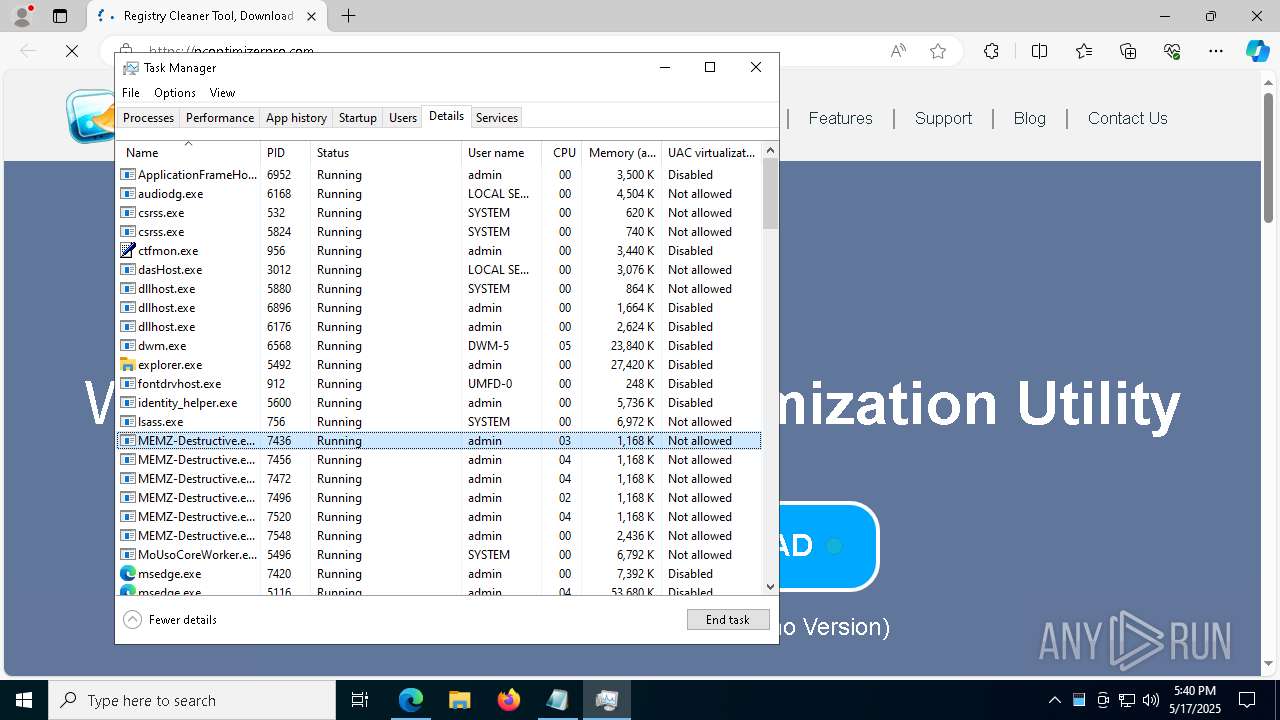
Task: Sort by Memory column header
Action: pyautogui.click(x=621, y=153)
